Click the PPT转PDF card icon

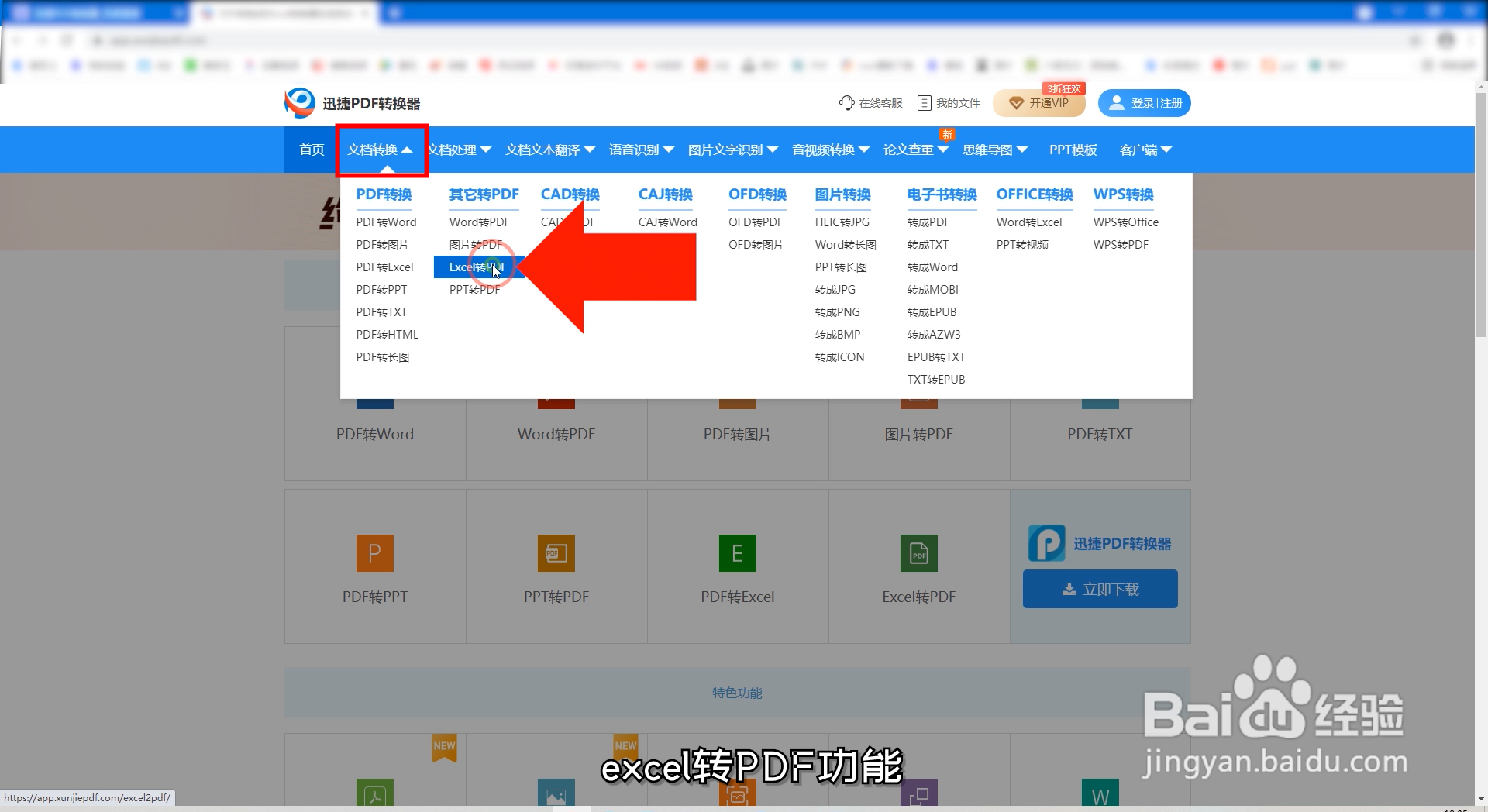tap(556, 552)
